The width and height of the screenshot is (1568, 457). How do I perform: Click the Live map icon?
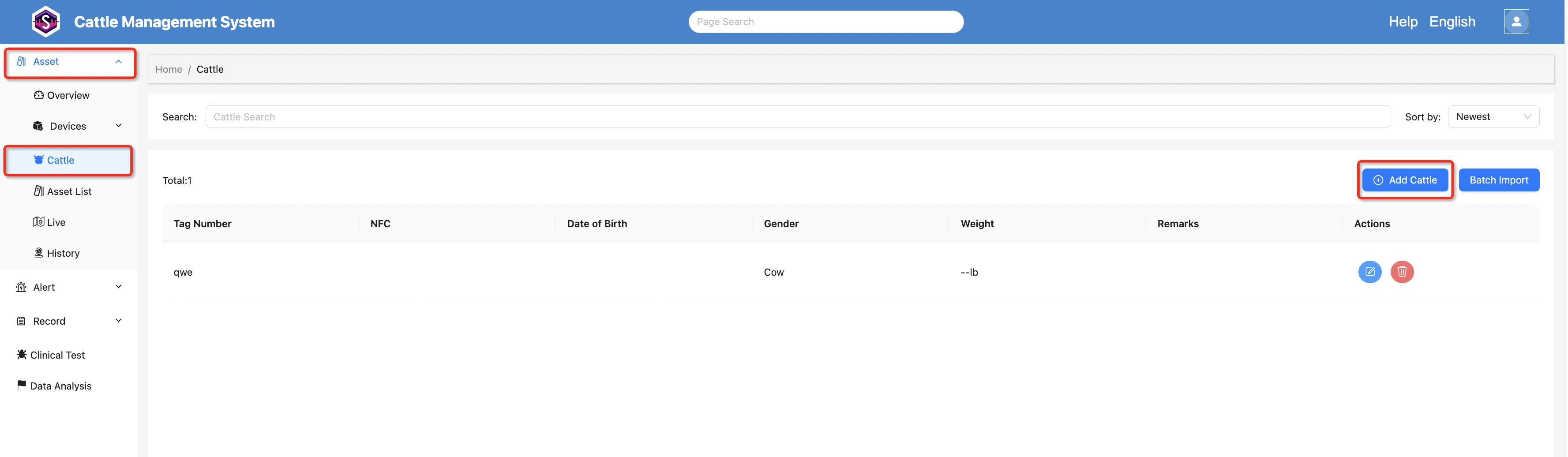(x=39, y=222)
